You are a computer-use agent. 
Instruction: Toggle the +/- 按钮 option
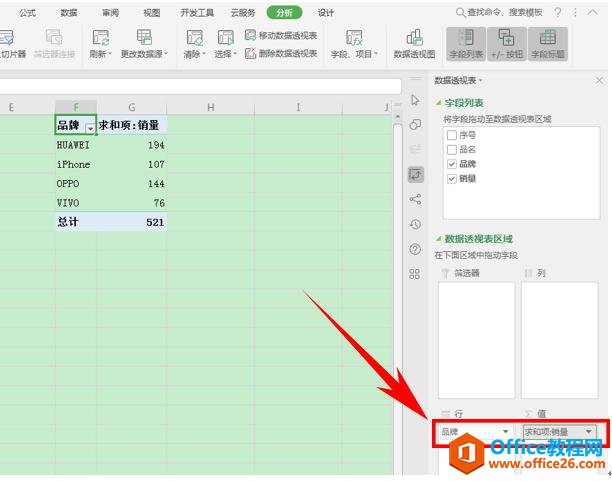[507, 44]
